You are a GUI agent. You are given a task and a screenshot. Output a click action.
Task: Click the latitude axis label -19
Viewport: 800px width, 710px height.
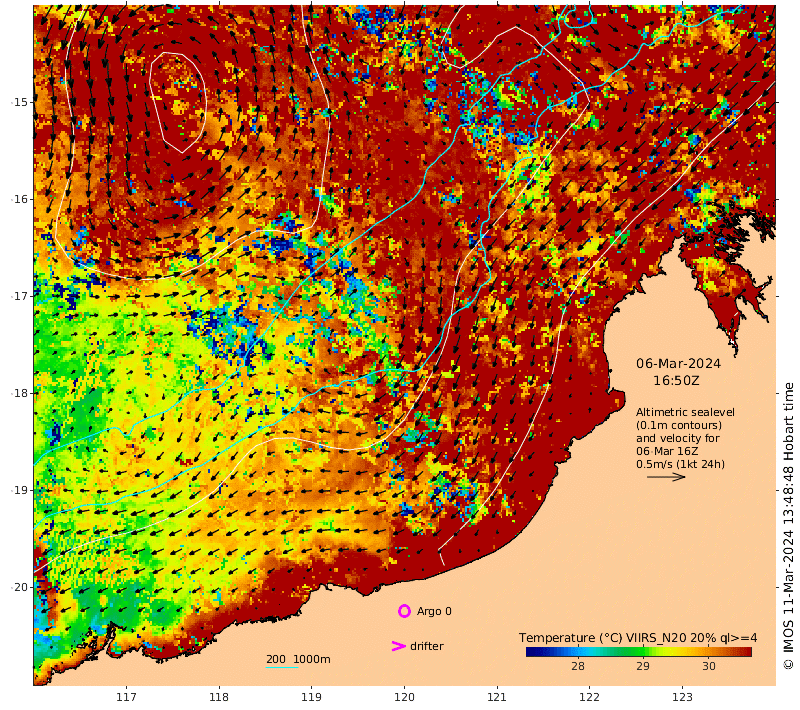pyautogui.click(x=19, y=490)
